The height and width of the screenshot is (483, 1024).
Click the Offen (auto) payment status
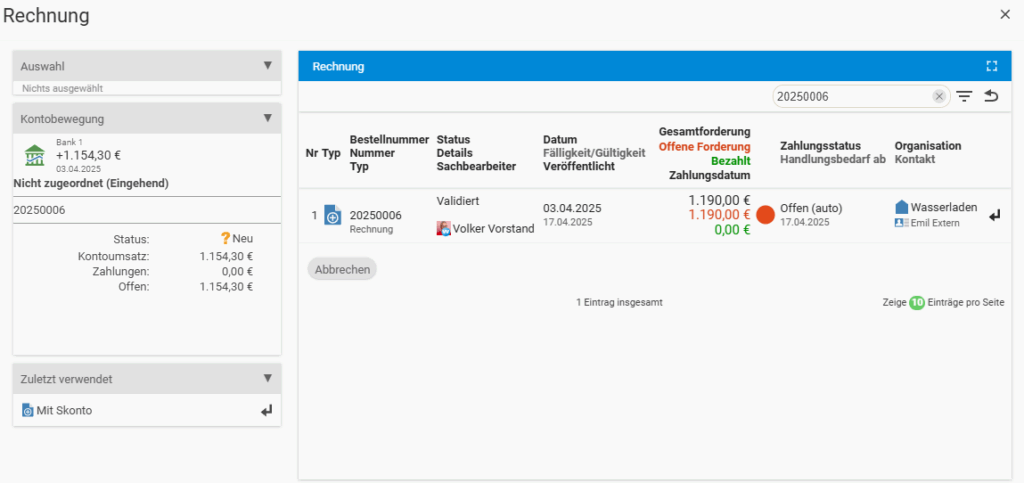click(x=811, y=208)
